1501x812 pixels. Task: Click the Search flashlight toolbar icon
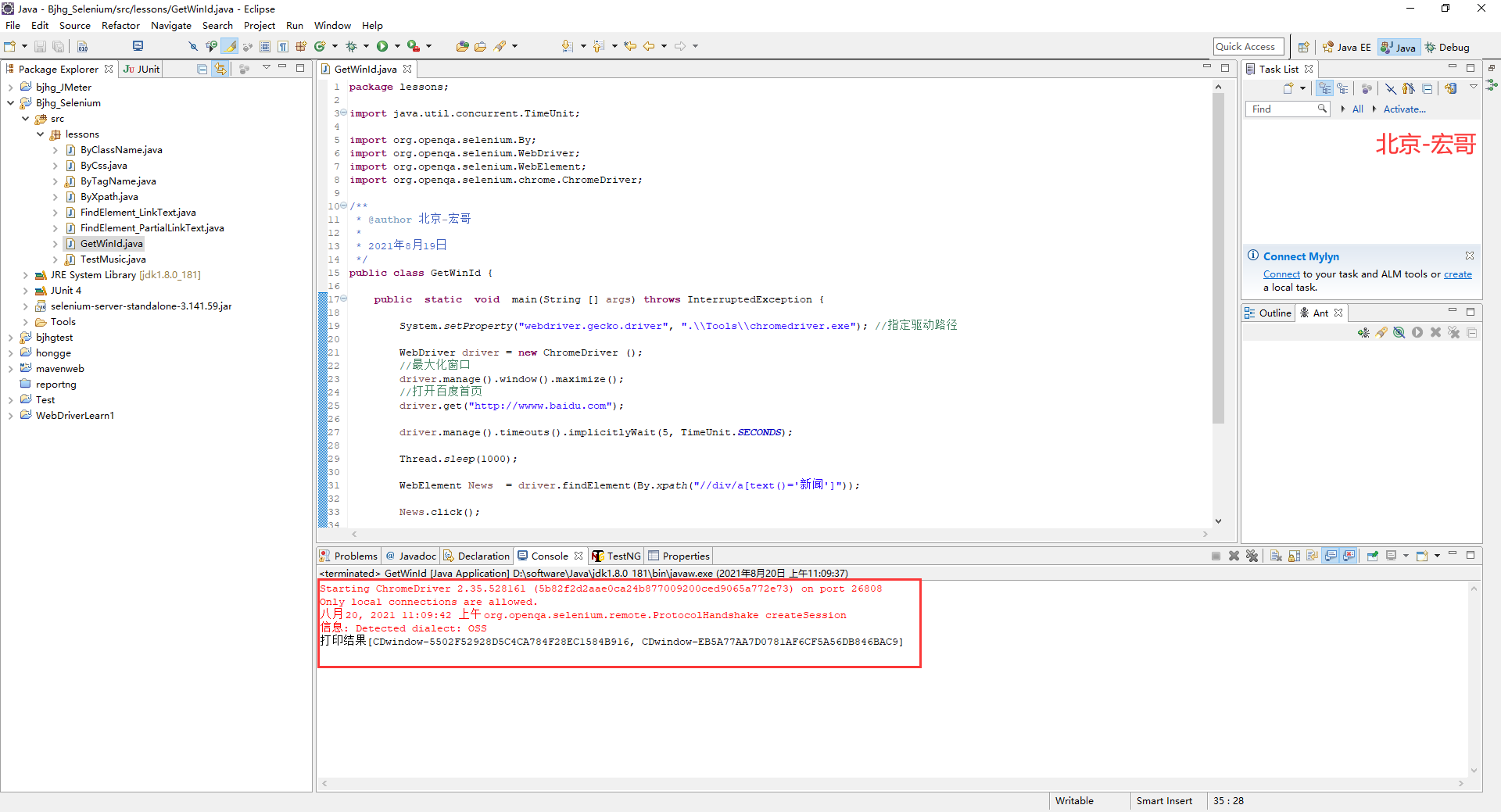pos(500,47)
